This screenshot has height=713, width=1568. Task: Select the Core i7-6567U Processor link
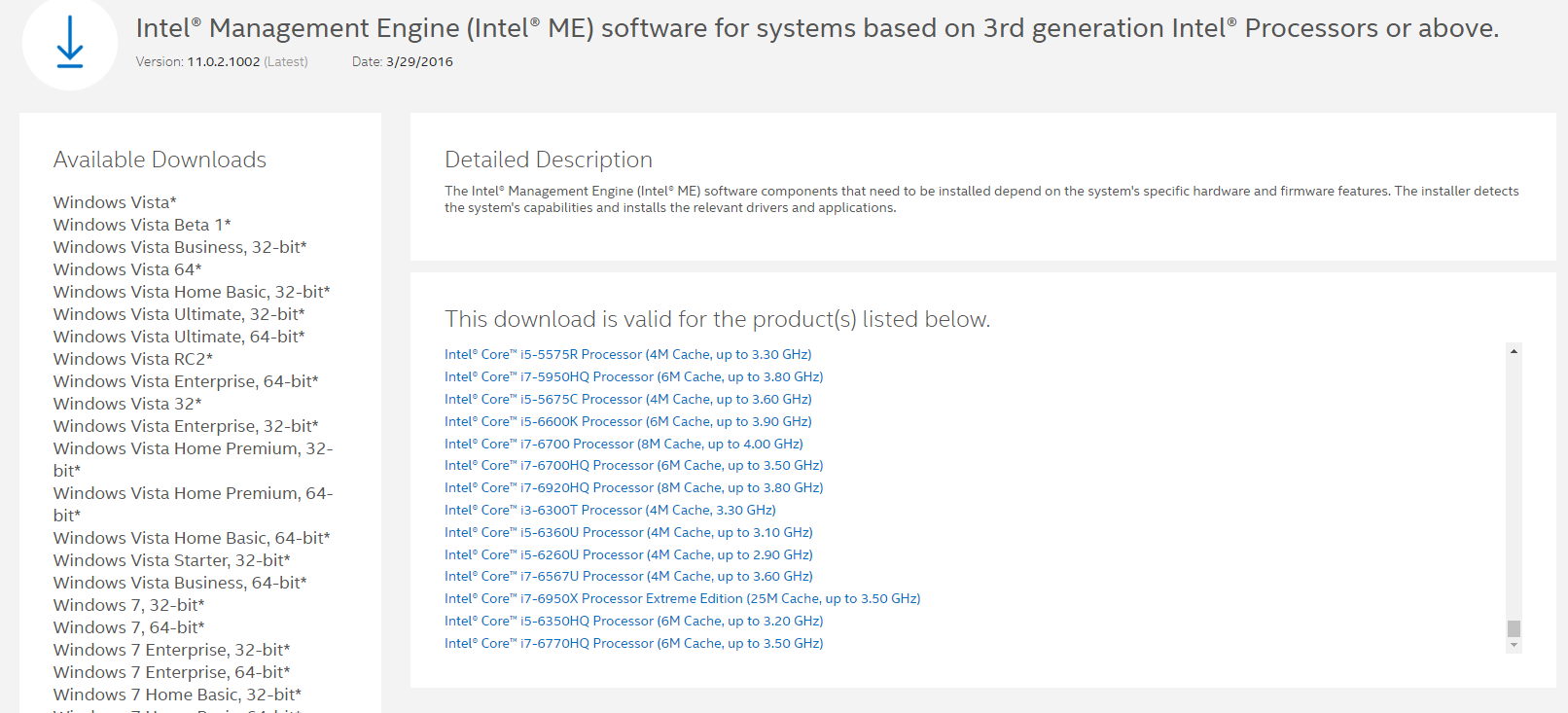[x=628, y=577]
